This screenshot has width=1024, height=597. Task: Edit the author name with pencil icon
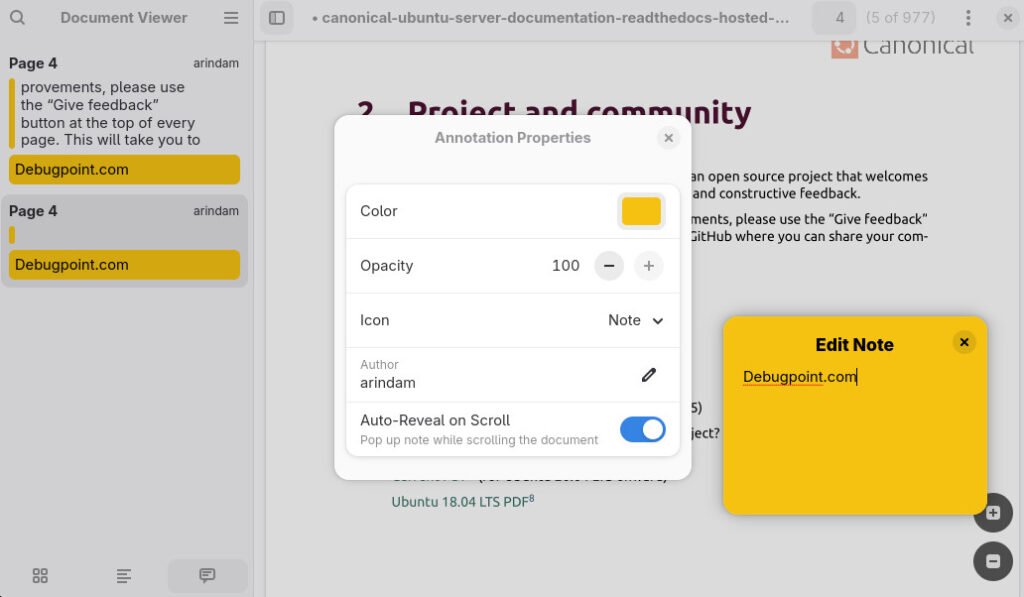coord(649,374)
